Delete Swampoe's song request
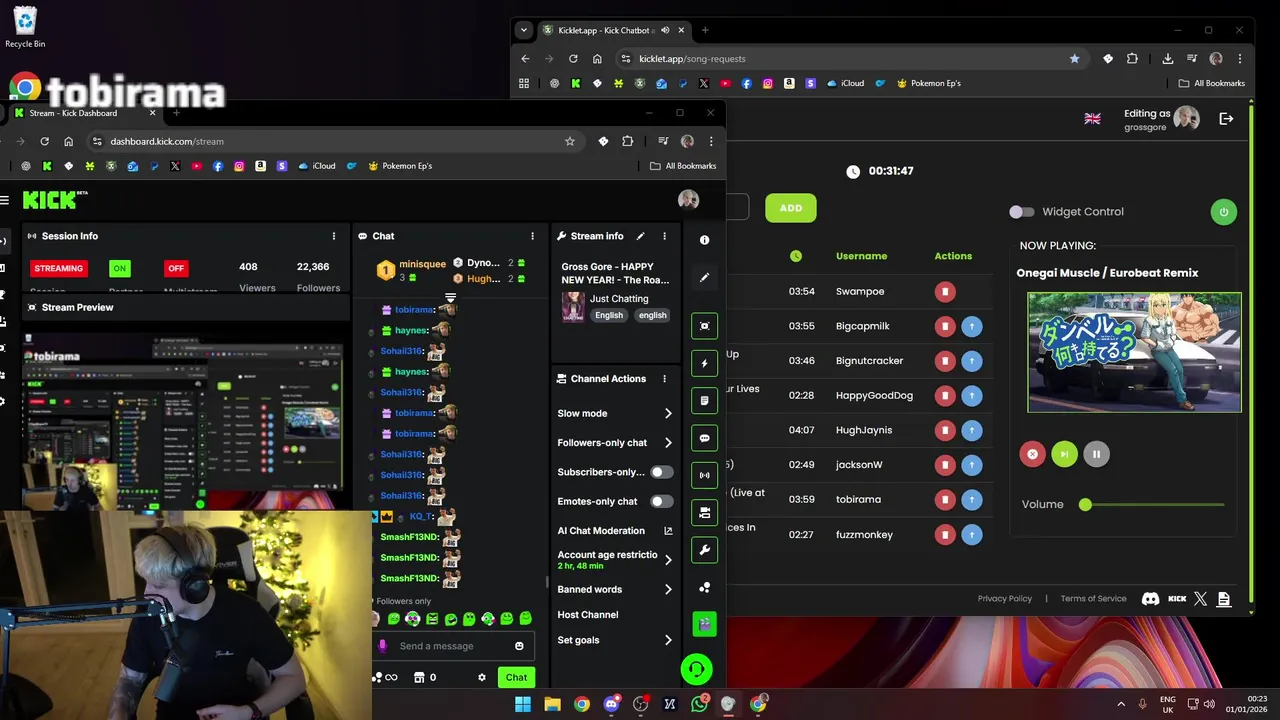This screenshot has height=720, width=1280. (x=945, y=292)
